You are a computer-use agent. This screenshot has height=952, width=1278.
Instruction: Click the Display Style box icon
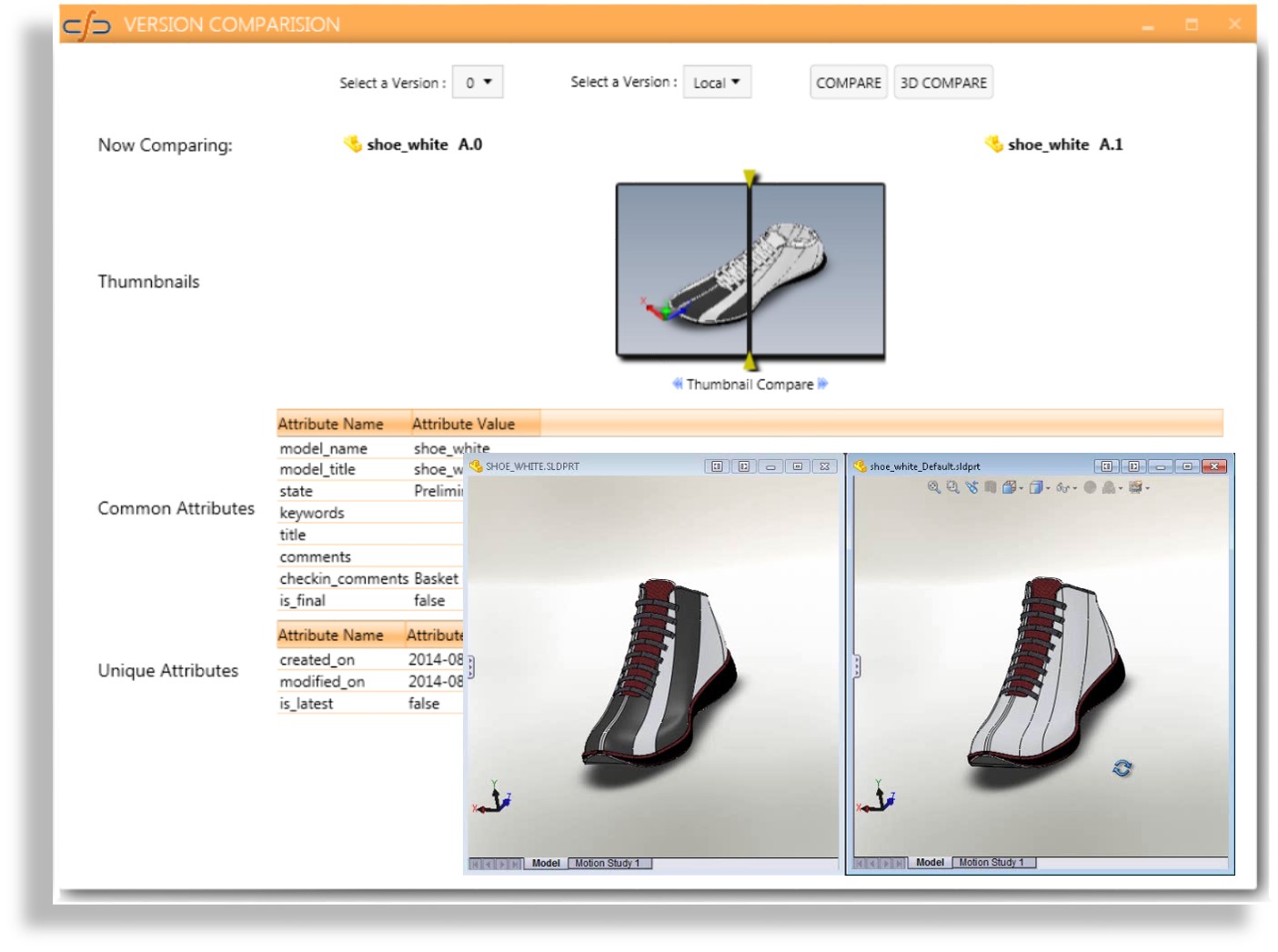tap(1035, 487)
